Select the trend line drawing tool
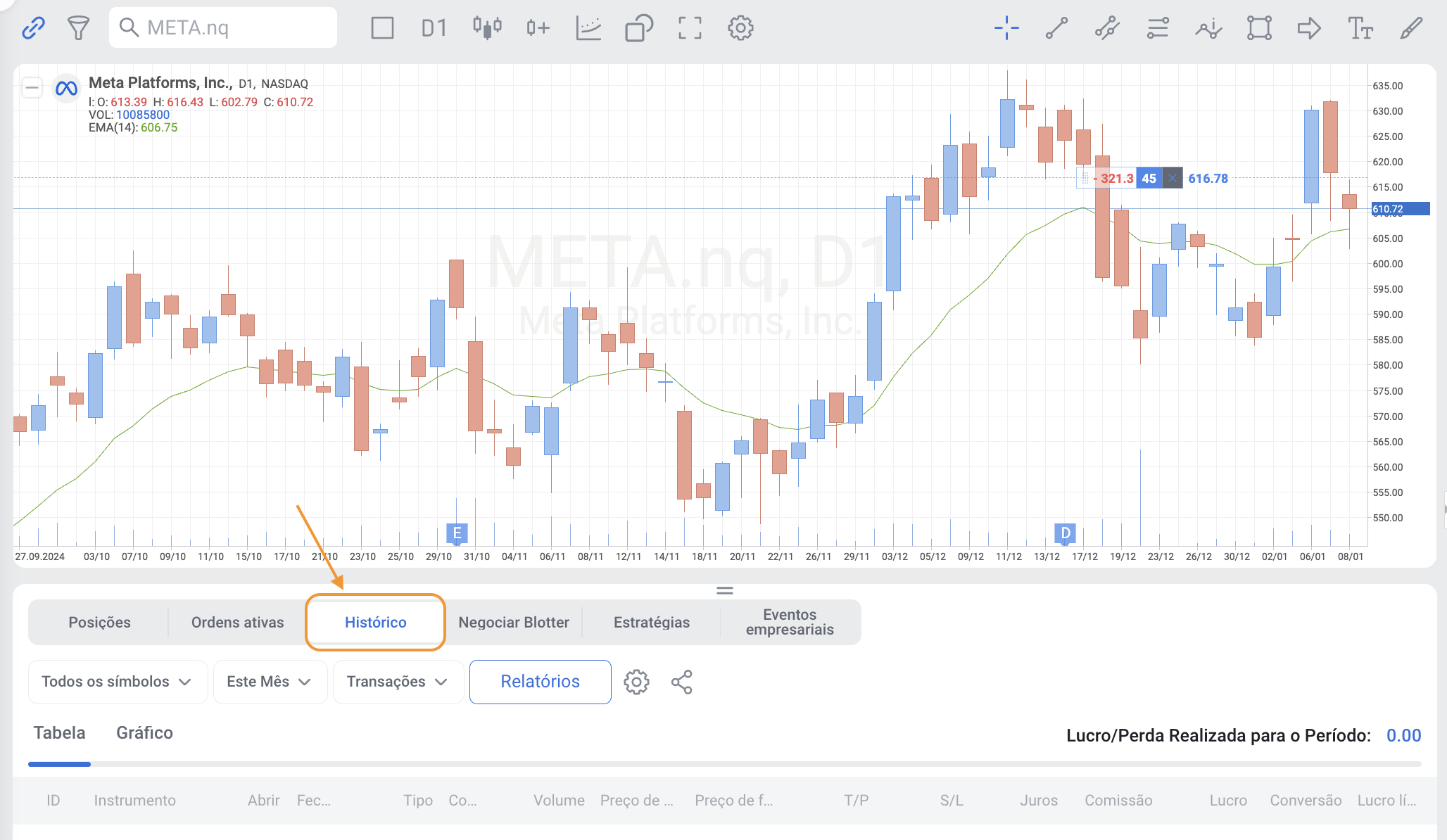 [x=1056, y=28]
